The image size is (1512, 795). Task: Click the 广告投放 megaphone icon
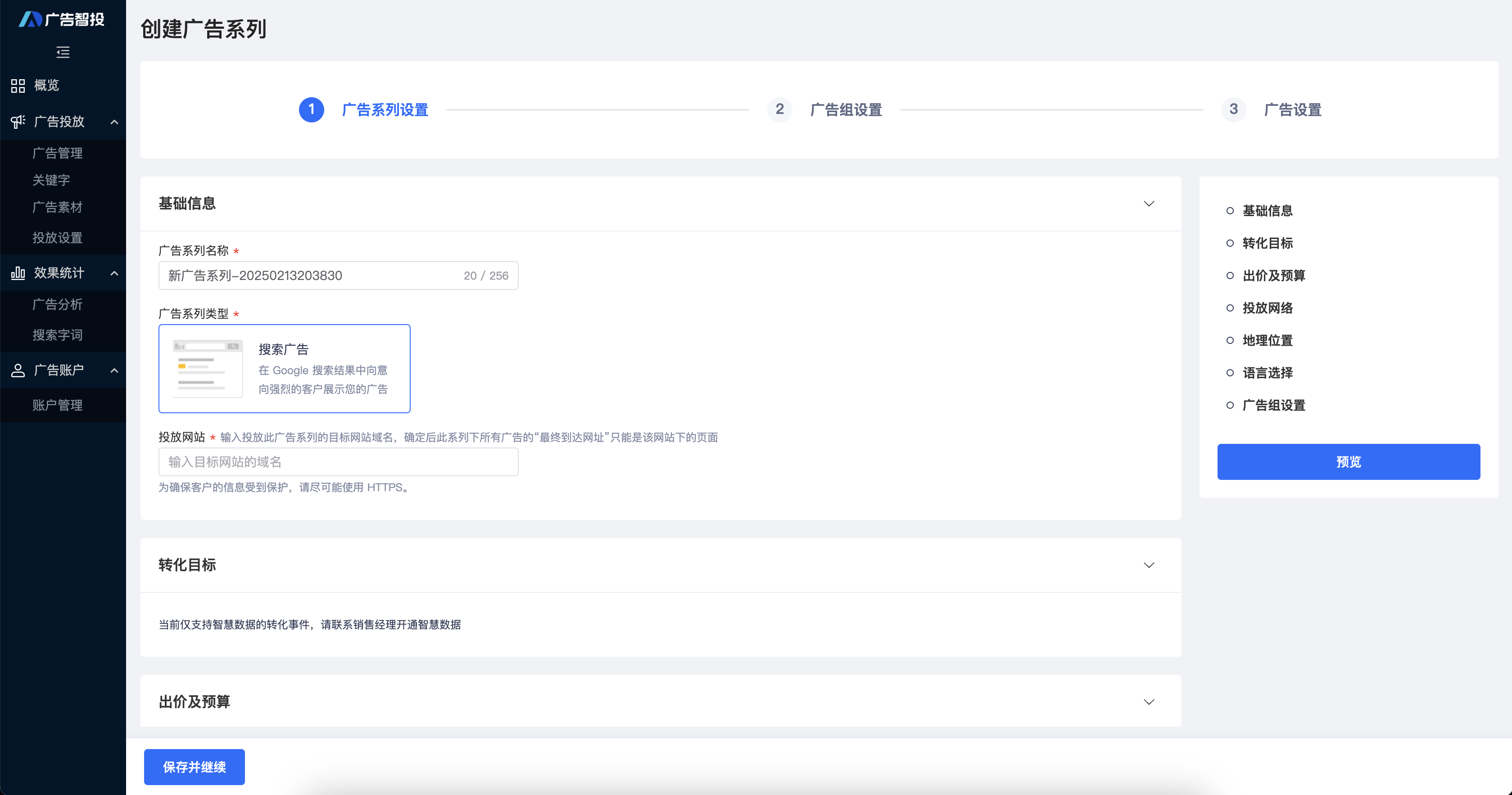(x=18, y=122)
